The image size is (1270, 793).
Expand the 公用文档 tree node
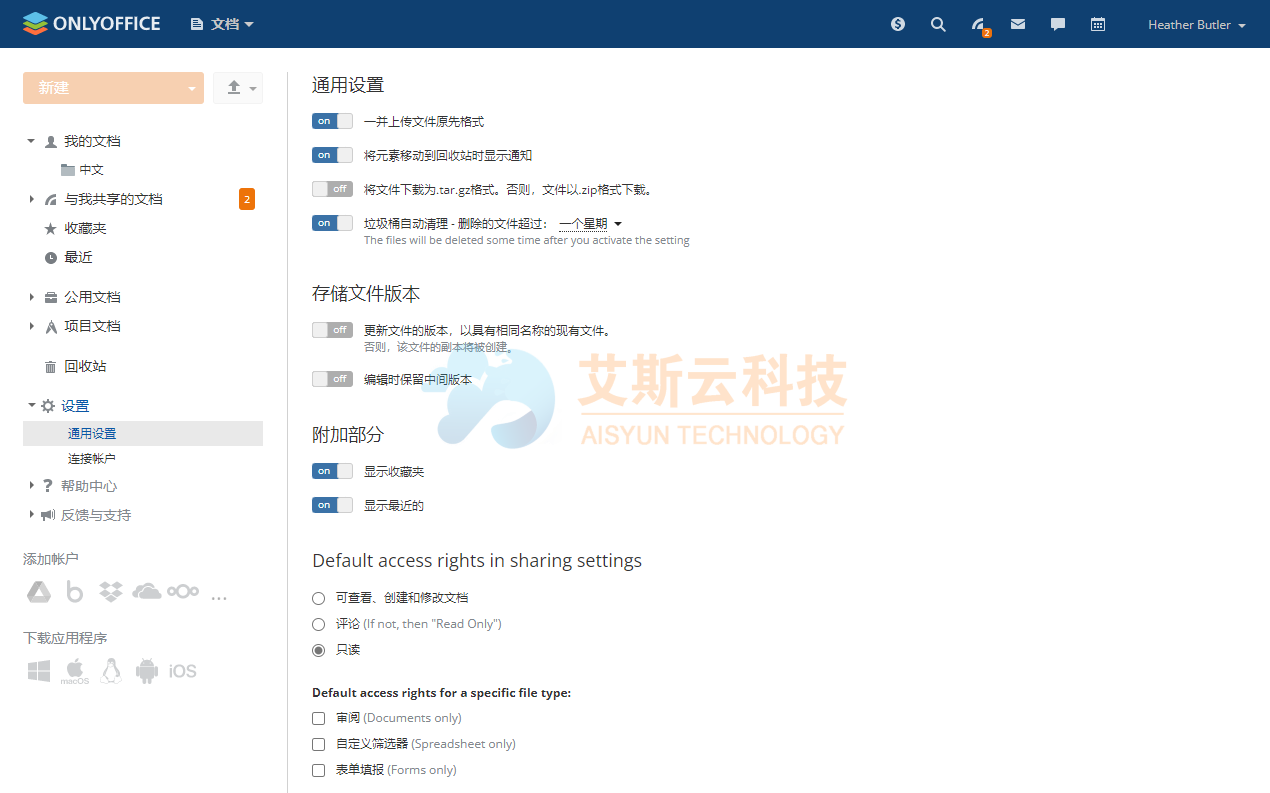32,297
